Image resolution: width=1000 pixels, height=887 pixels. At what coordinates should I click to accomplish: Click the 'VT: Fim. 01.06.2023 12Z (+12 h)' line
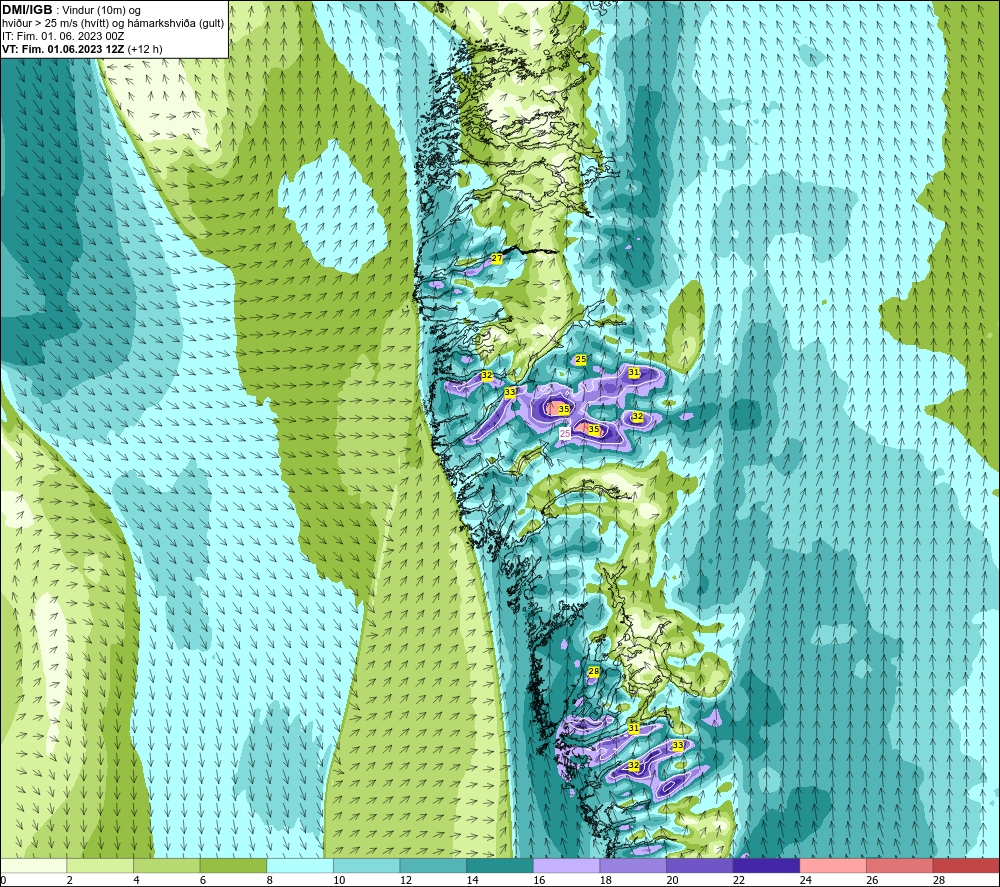click(x=82, y=49)
